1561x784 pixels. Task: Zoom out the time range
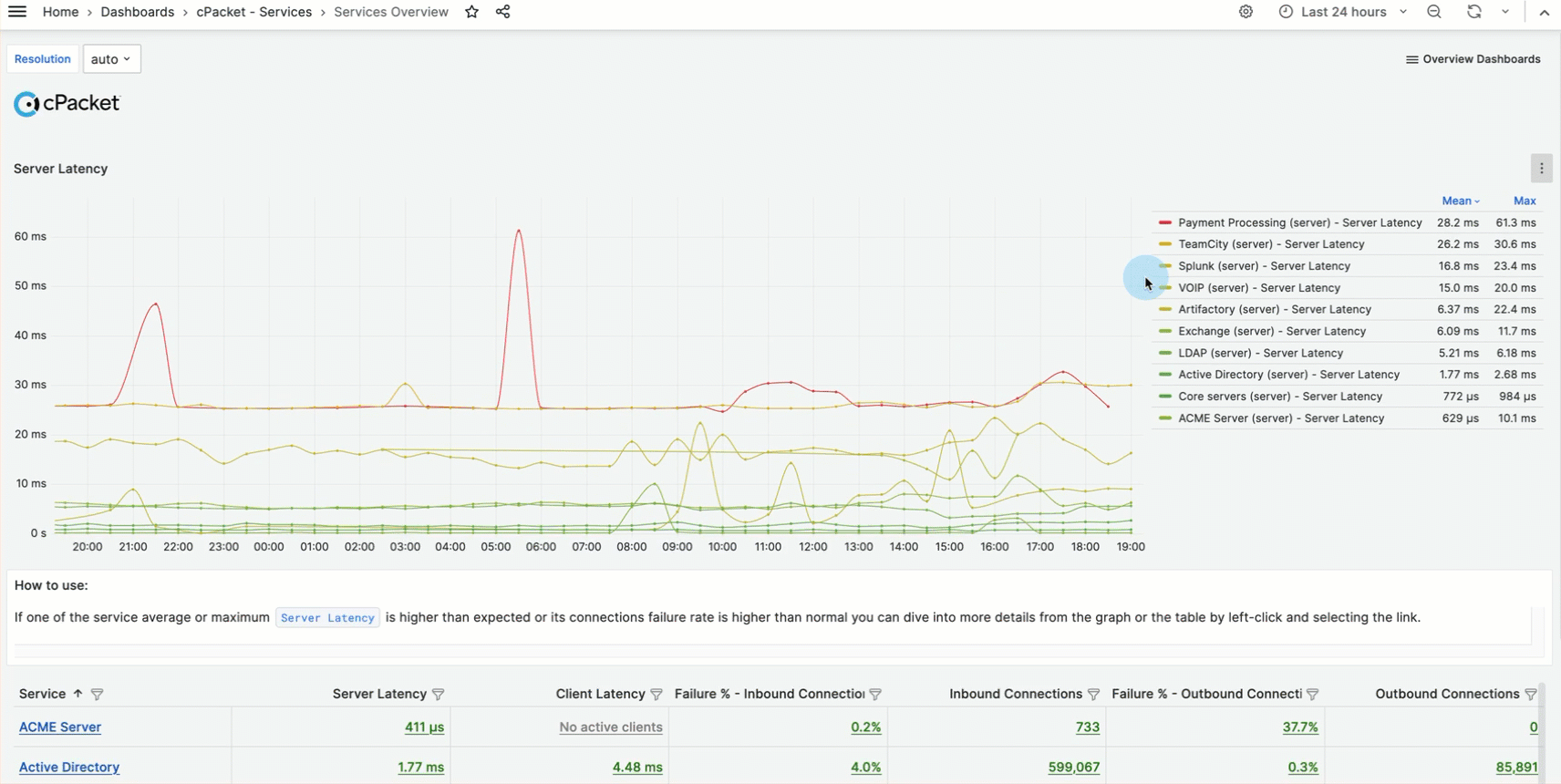1434,12
